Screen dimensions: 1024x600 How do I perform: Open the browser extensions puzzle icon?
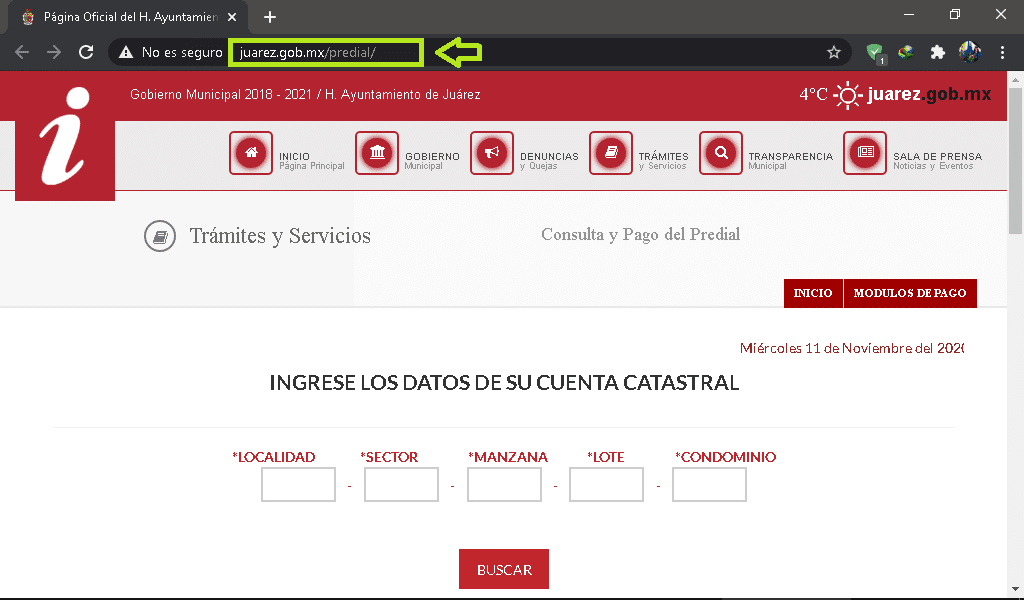pos(938,52)
